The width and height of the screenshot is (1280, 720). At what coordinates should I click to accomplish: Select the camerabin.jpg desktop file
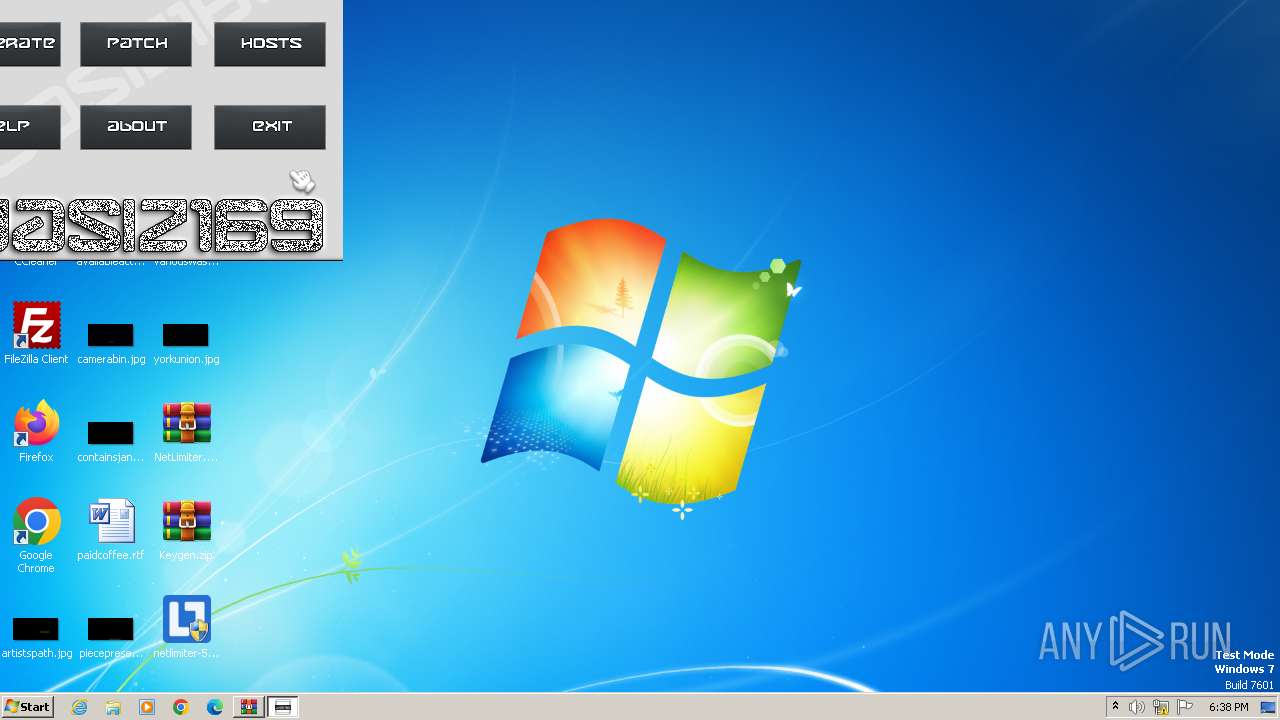point(111,342)
